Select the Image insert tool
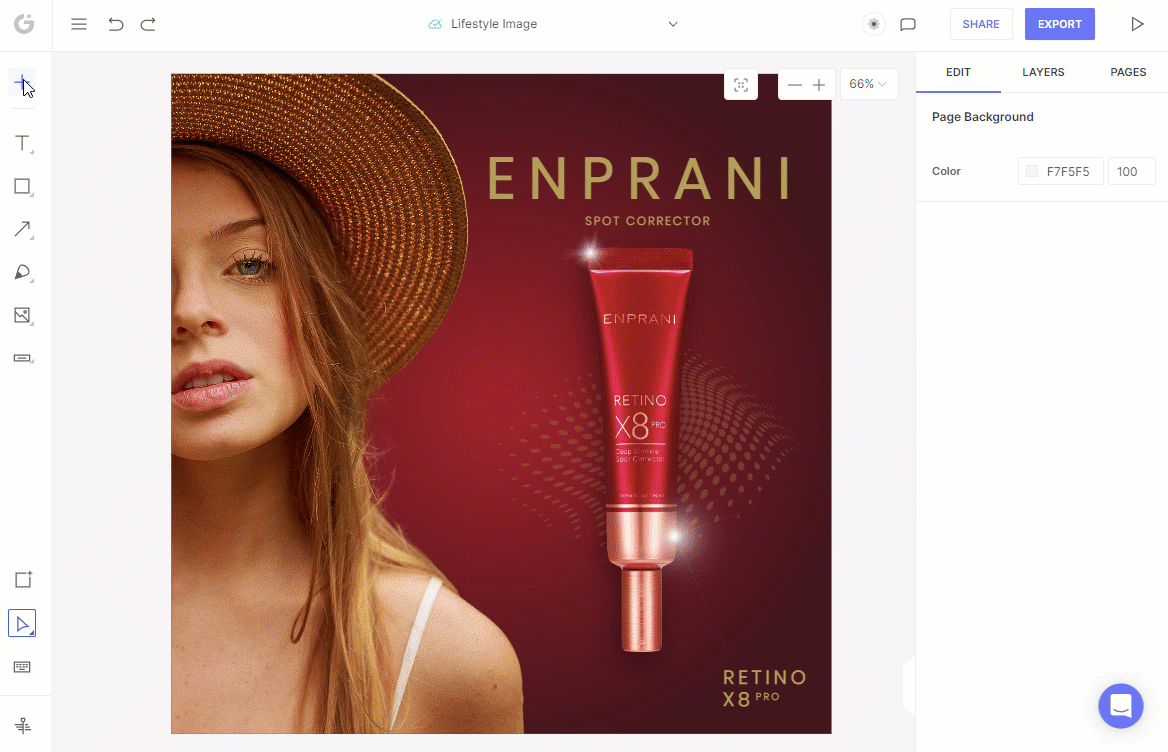Image resolution: width=1168 pixels, height=752 pixels. (23, 316)
